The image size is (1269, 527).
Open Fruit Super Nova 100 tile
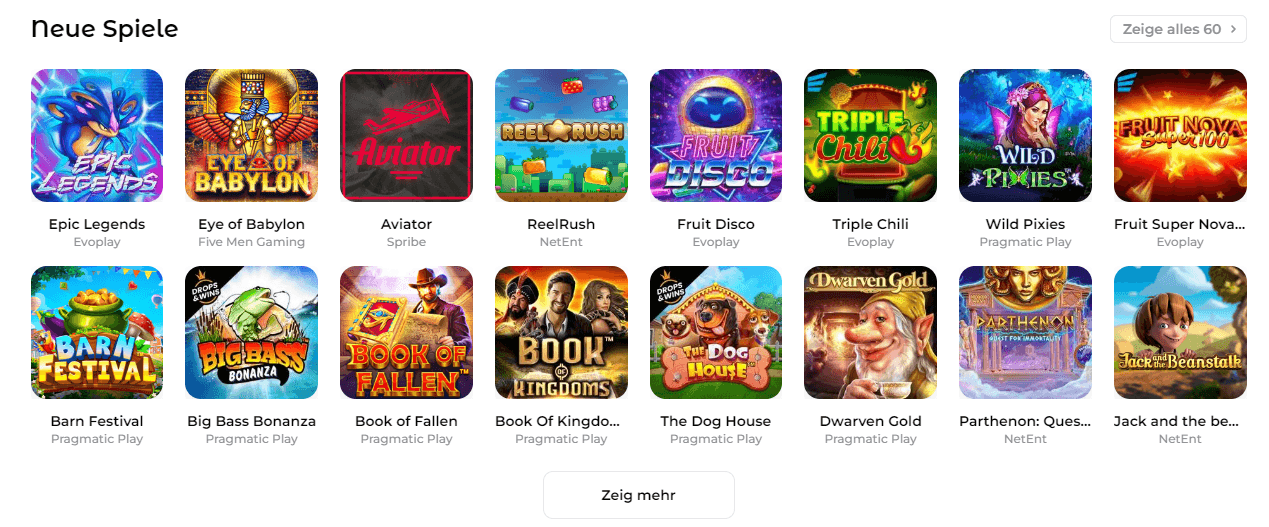[1180, 136]
